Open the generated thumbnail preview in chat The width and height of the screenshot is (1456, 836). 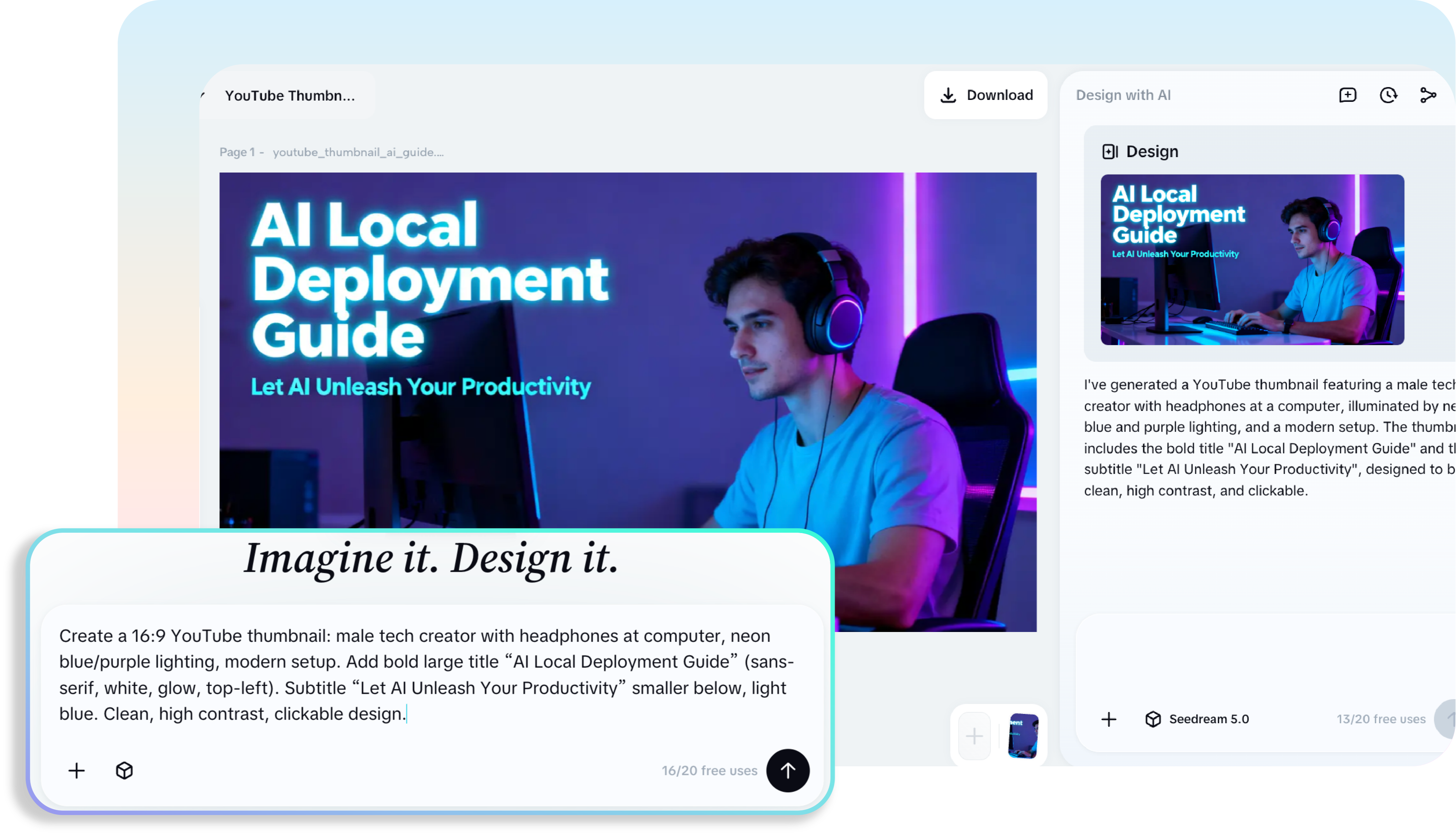click(1252, 260)
